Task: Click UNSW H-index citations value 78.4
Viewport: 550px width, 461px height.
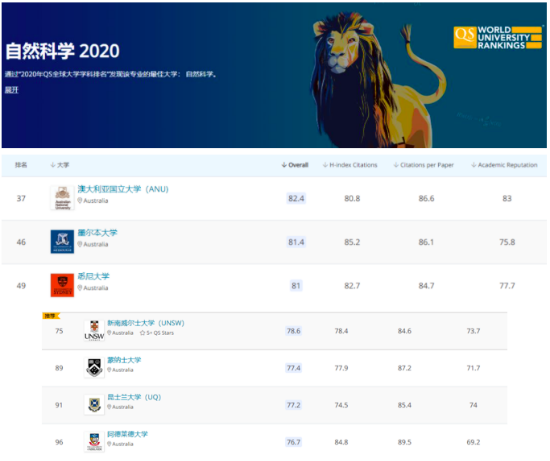Action: click(x=341, y=331)
